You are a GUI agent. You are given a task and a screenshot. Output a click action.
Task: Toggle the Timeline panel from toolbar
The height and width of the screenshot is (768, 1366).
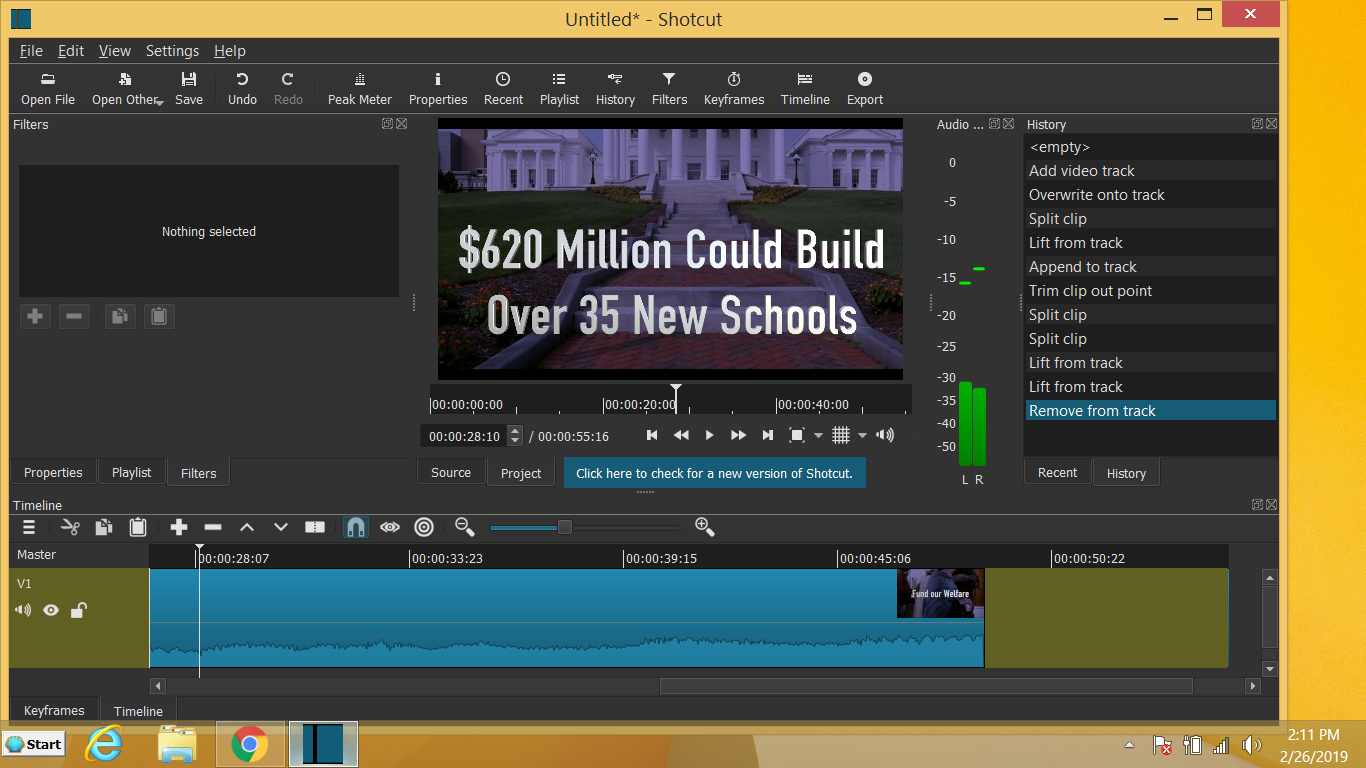click(805, 88)
